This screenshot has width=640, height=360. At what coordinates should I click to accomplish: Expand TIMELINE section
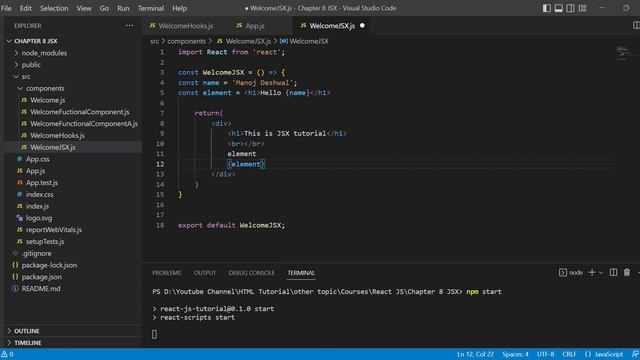coord(28,343)
